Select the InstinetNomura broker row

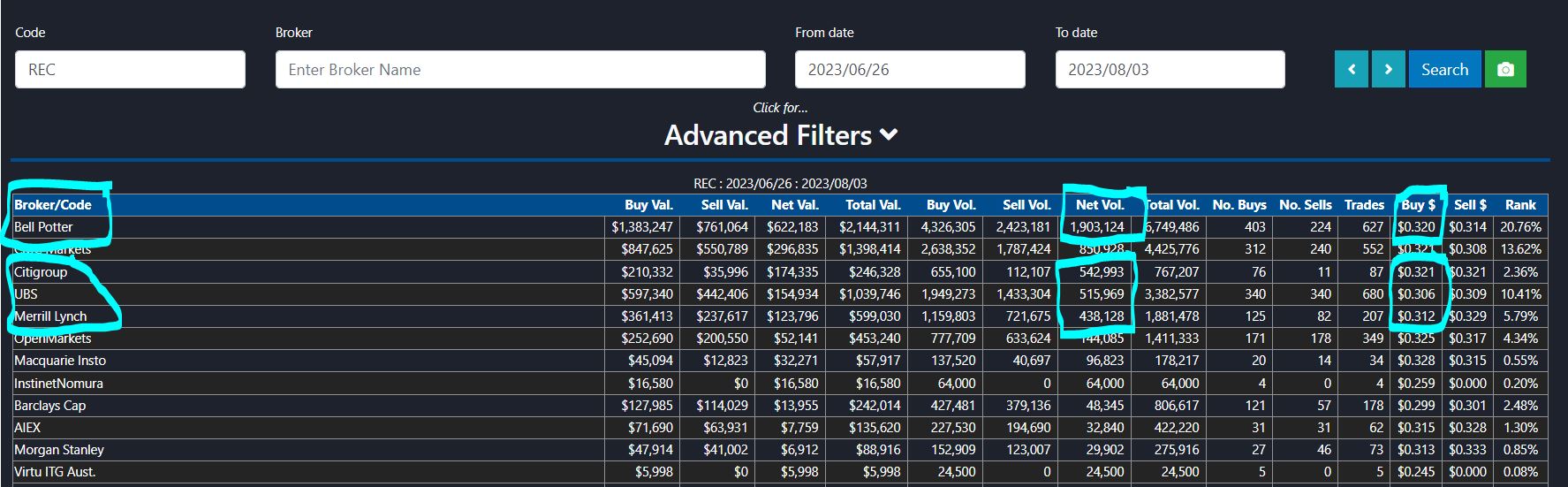[x=780, y=384]
